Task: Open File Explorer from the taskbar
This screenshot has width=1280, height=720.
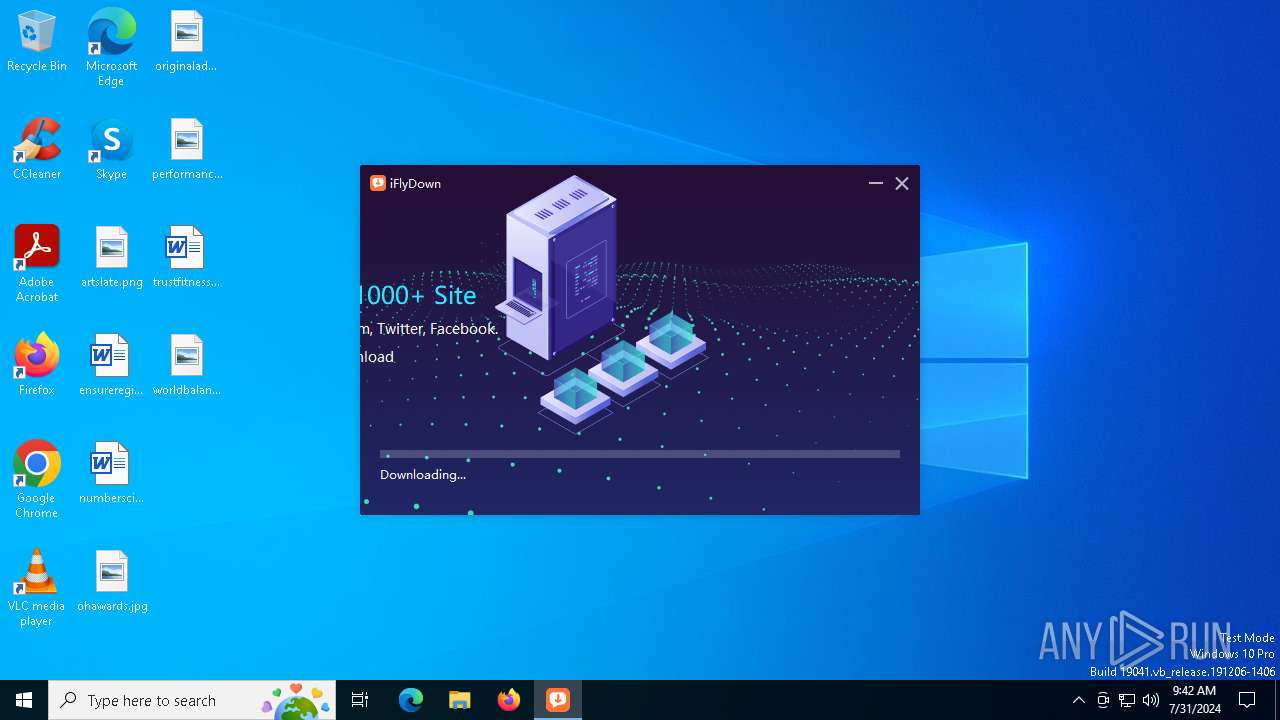Action: [x=460, y=700]
